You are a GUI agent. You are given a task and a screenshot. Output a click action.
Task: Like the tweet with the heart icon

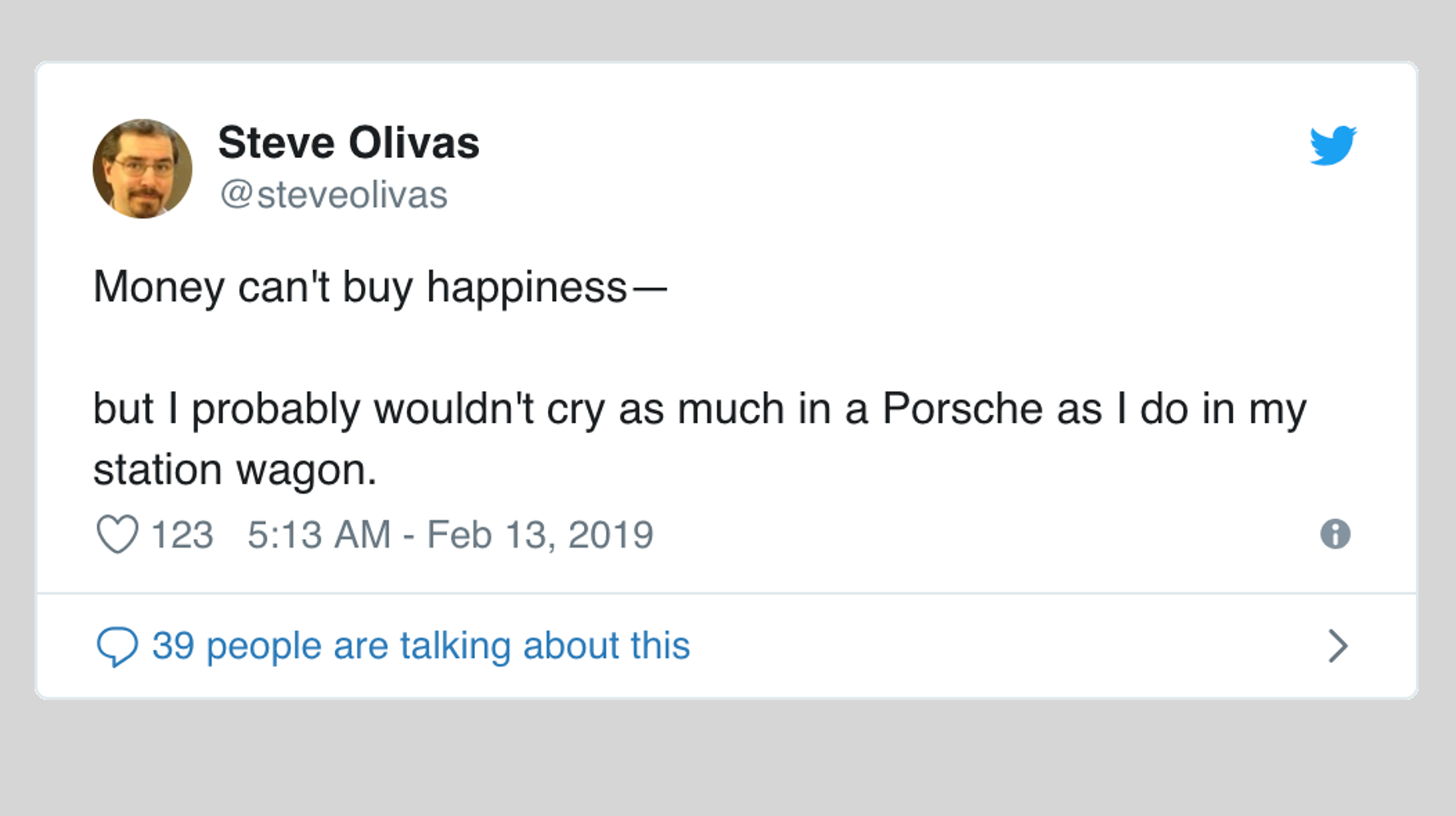point(117,534)
